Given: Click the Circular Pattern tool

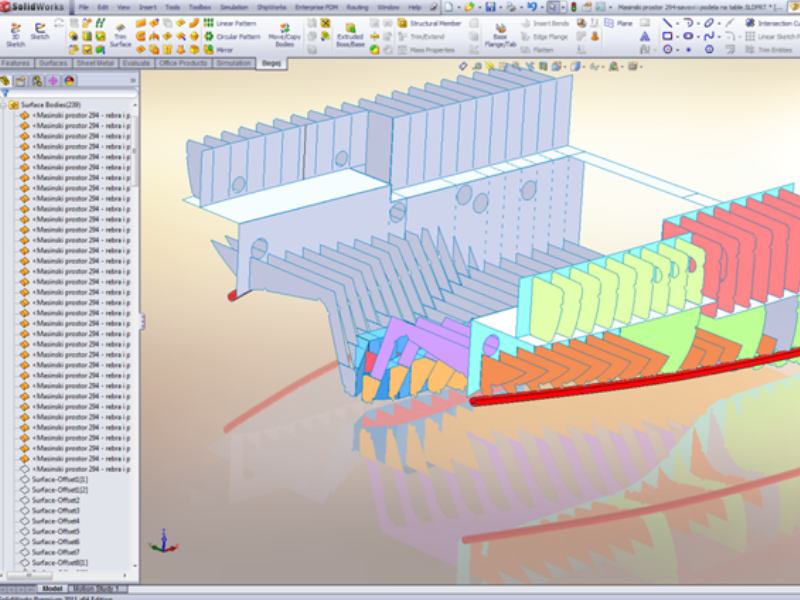Looking at the screenshot, I should pos(234,36).
